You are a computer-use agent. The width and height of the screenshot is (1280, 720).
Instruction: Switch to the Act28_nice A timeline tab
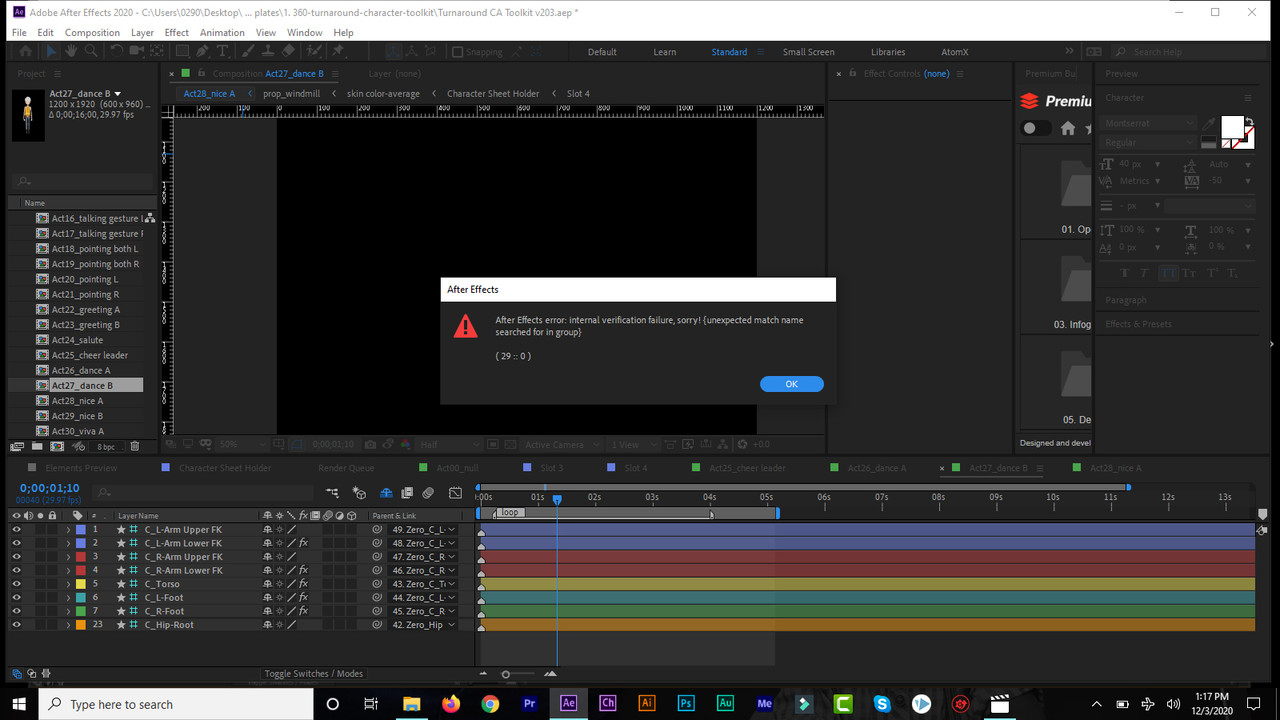point(1115,468)
